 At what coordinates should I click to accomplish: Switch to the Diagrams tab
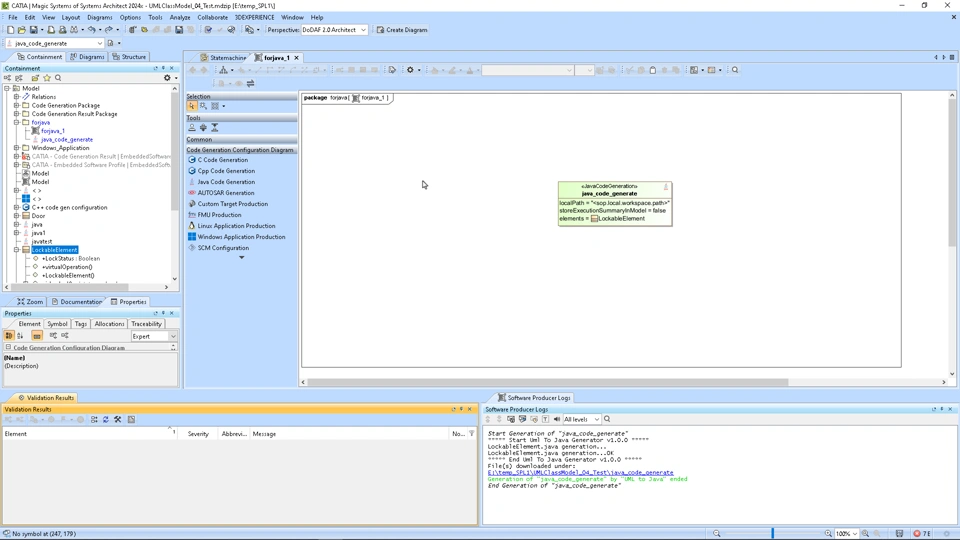pos(87,57)
